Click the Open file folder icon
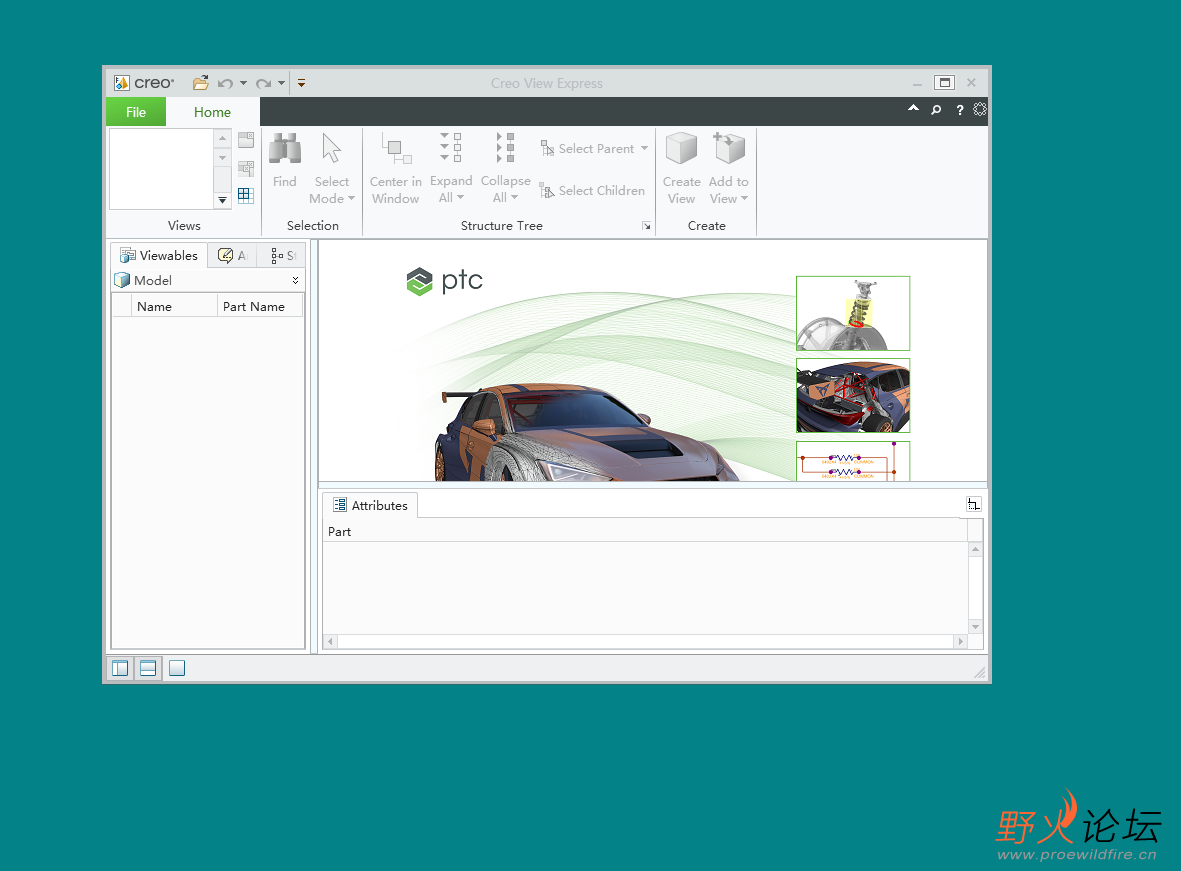The width and height of the screenshot is (1181, 871). pyautogui.click(x=200, y=83)
